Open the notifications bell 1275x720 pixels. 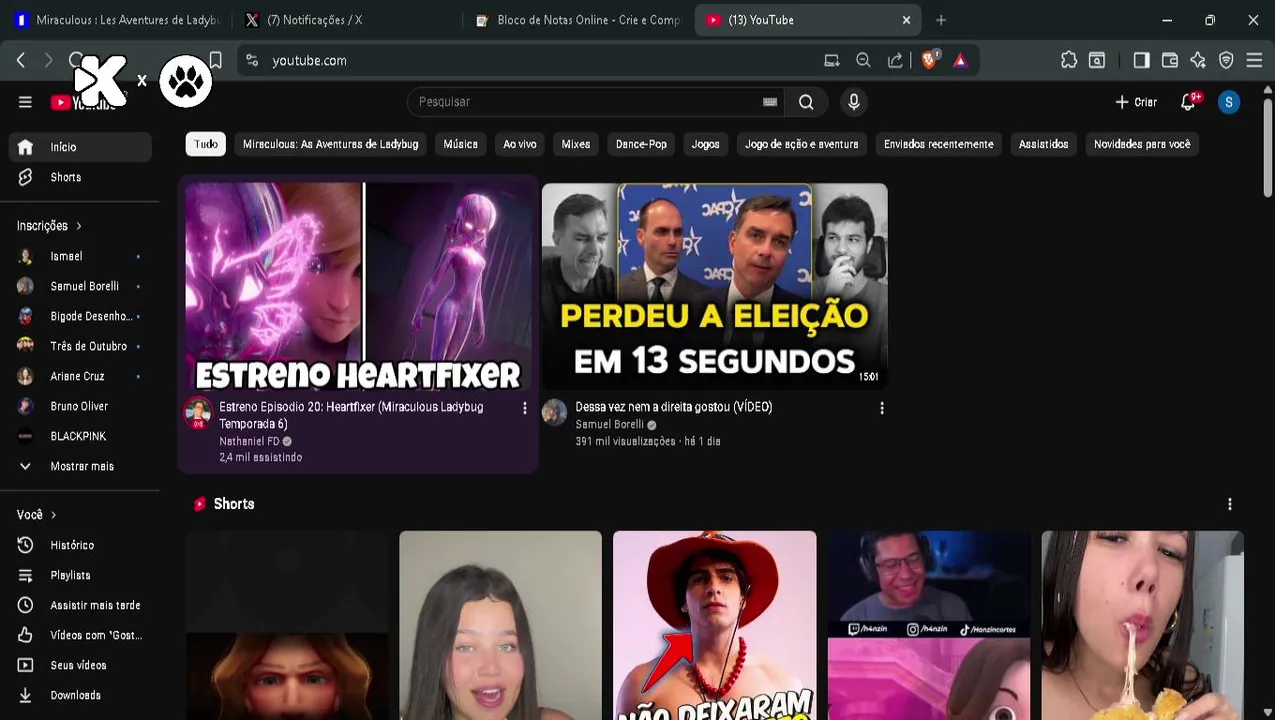click(1189, 102)
